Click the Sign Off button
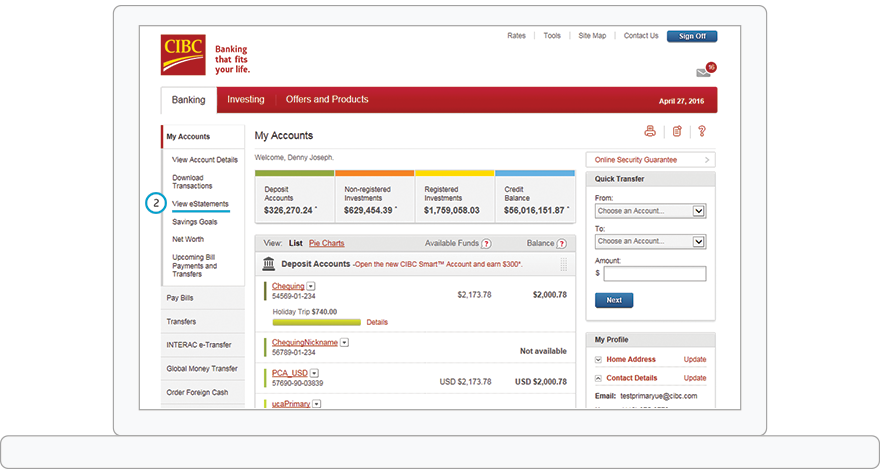880x475 pixels. pyautogui.click(x=692, y=36)
